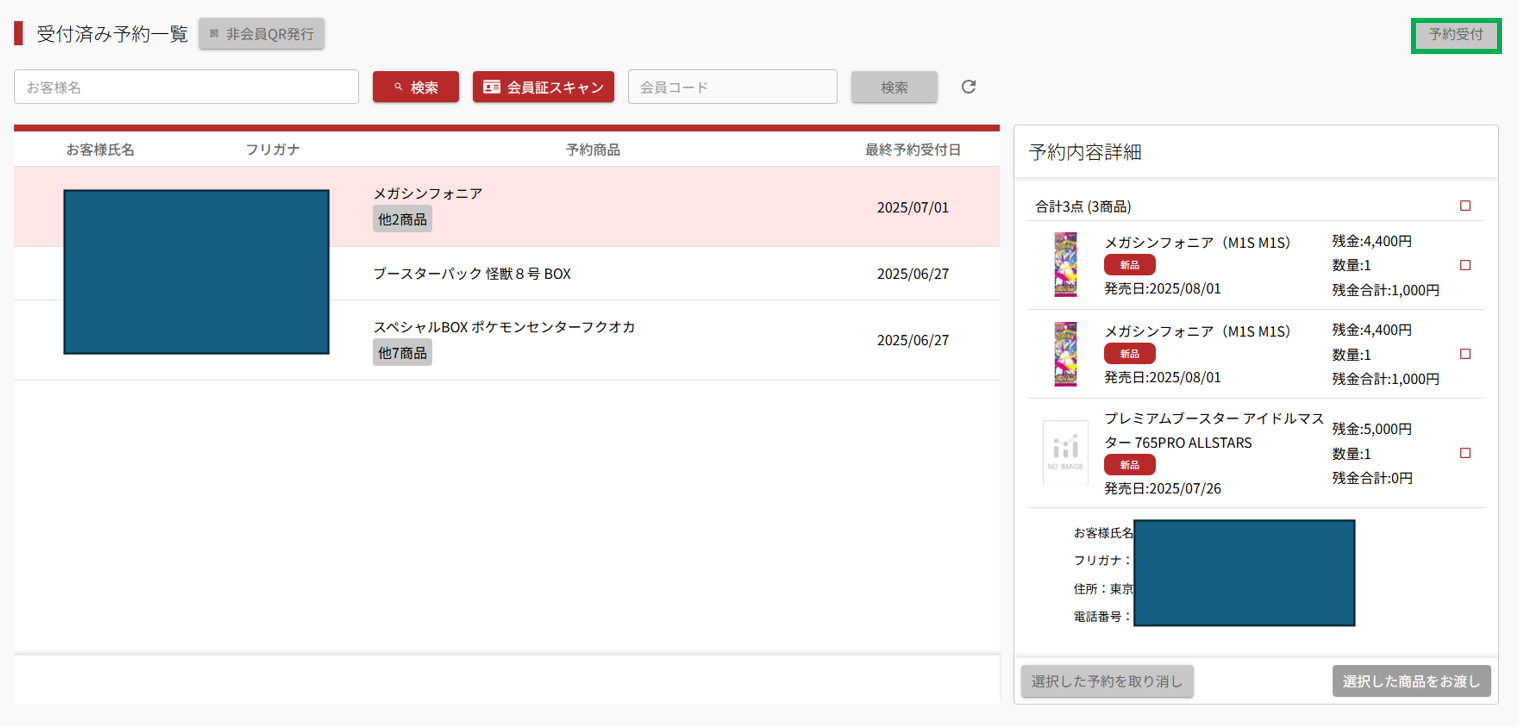
Task: Click the 残金:5,000円 text
Action: [x=1372, y=429]
